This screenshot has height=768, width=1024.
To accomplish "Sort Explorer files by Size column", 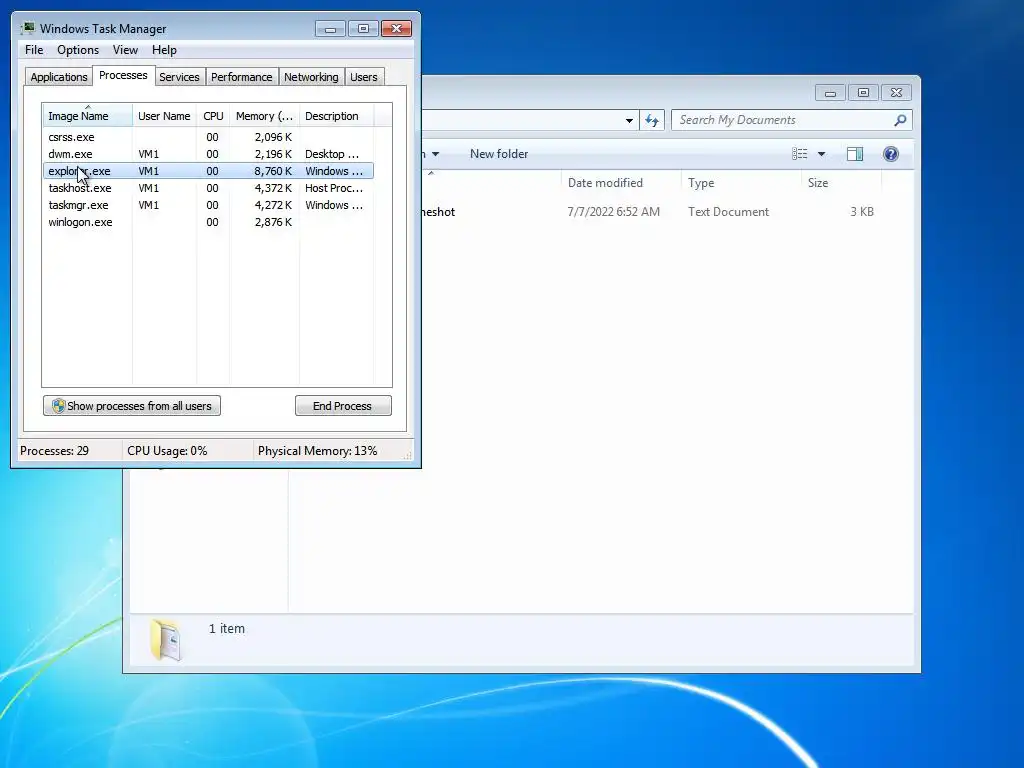I will (x=841, y=183).
